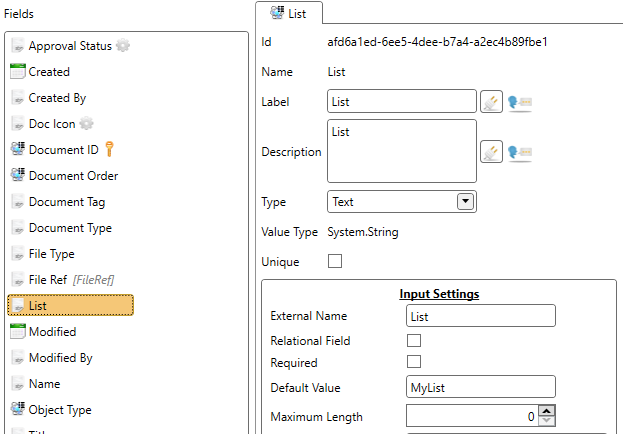Click the Default Value input field

pyautogui.click(x=481, y=387)
